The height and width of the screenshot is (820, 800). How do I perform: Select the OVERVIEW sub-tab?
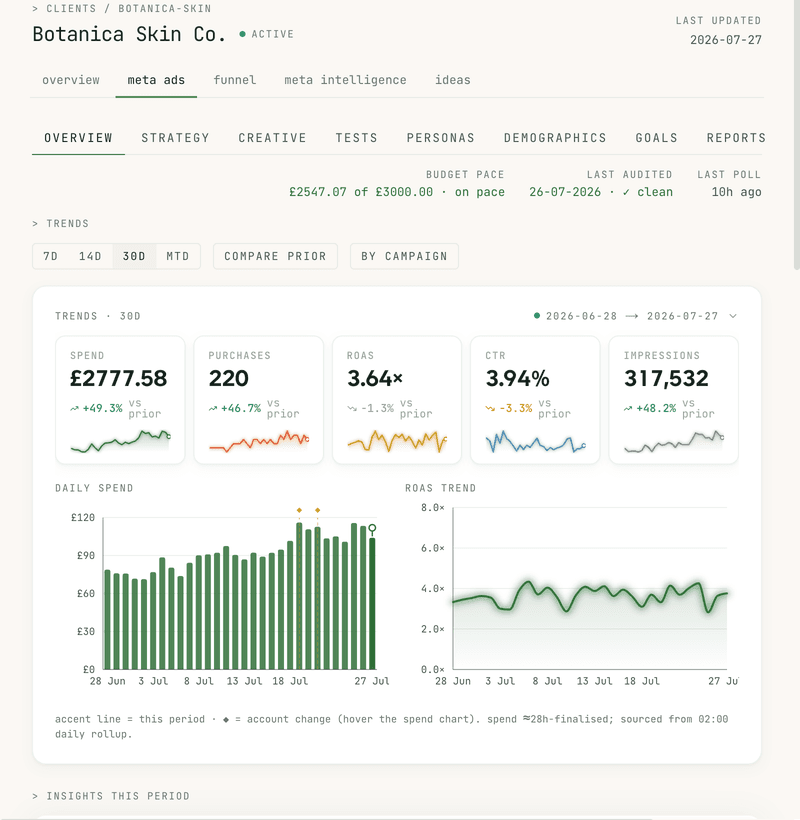(x=78, y=138)
